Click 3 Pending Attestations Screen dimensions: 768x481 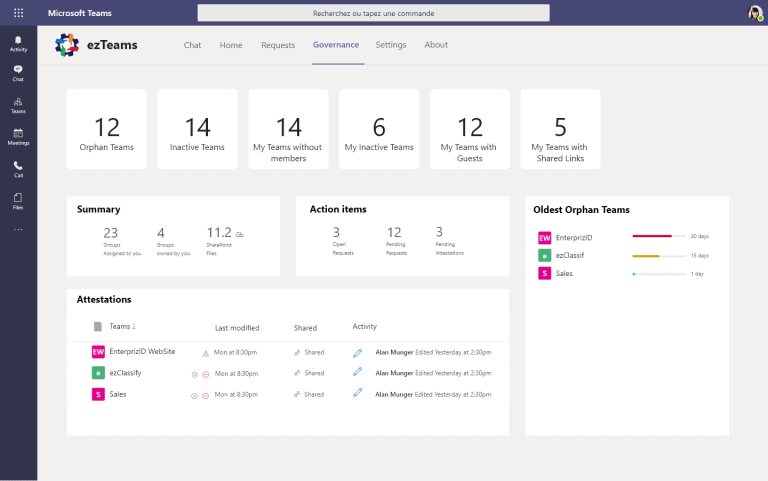449,240
